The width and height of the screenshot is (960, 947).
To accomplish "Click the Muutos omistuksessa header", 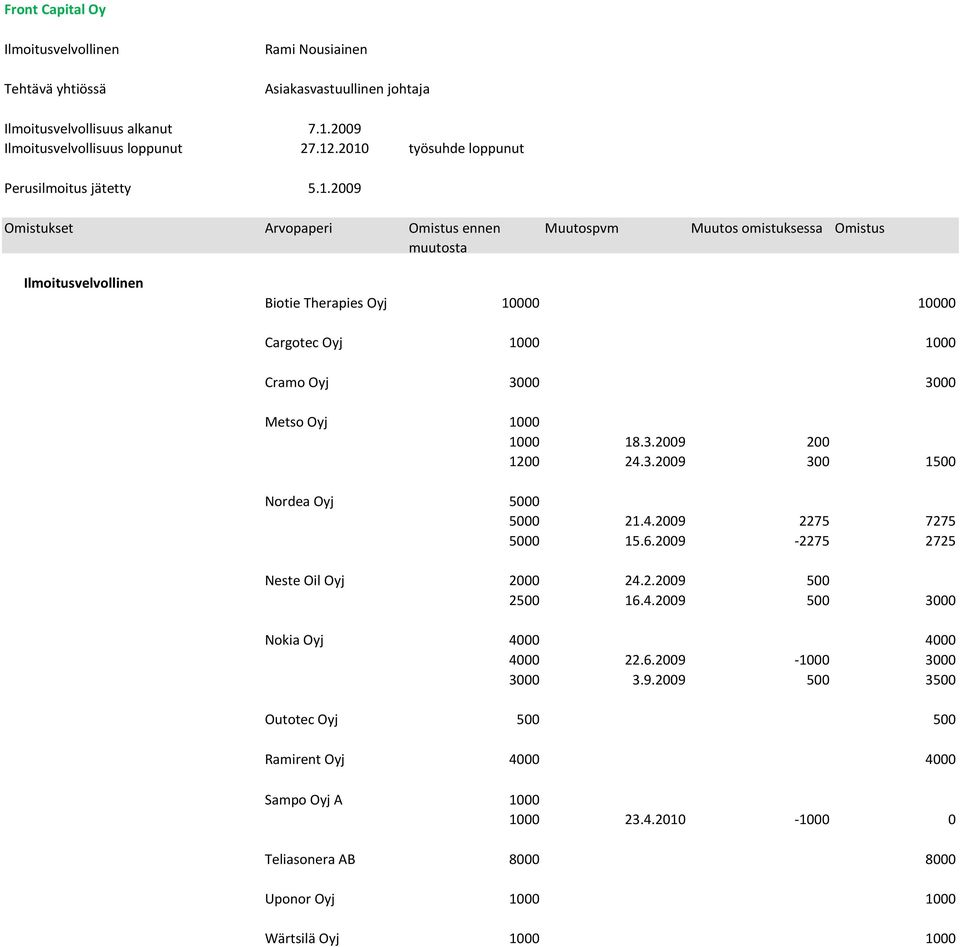I will (756, 228).
